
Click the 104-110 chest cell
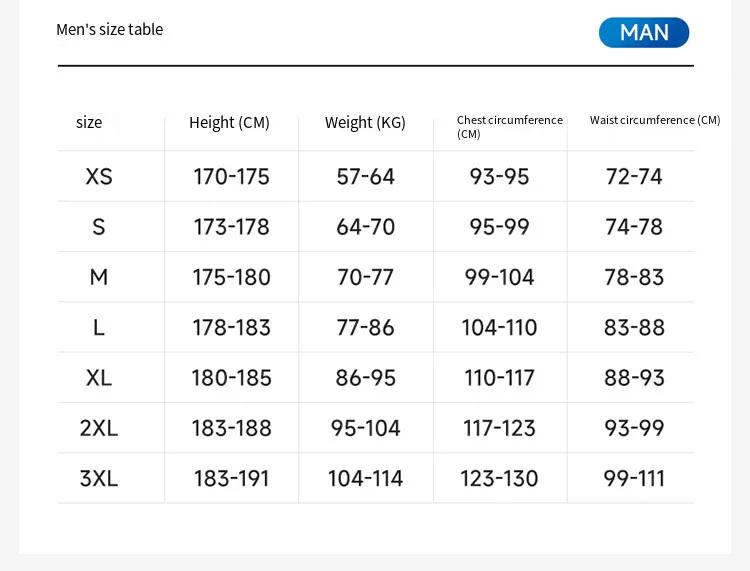tap(499, 328)
